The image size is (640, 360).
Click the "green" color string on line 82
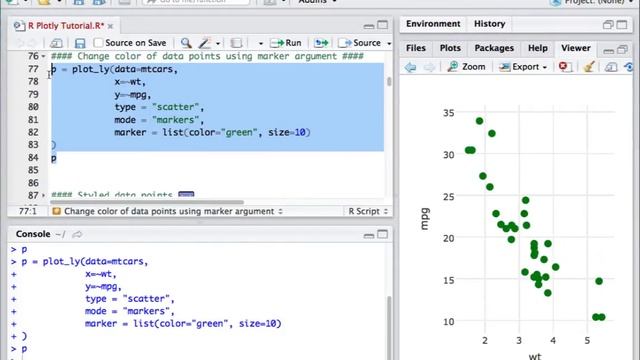click(240, 133)
